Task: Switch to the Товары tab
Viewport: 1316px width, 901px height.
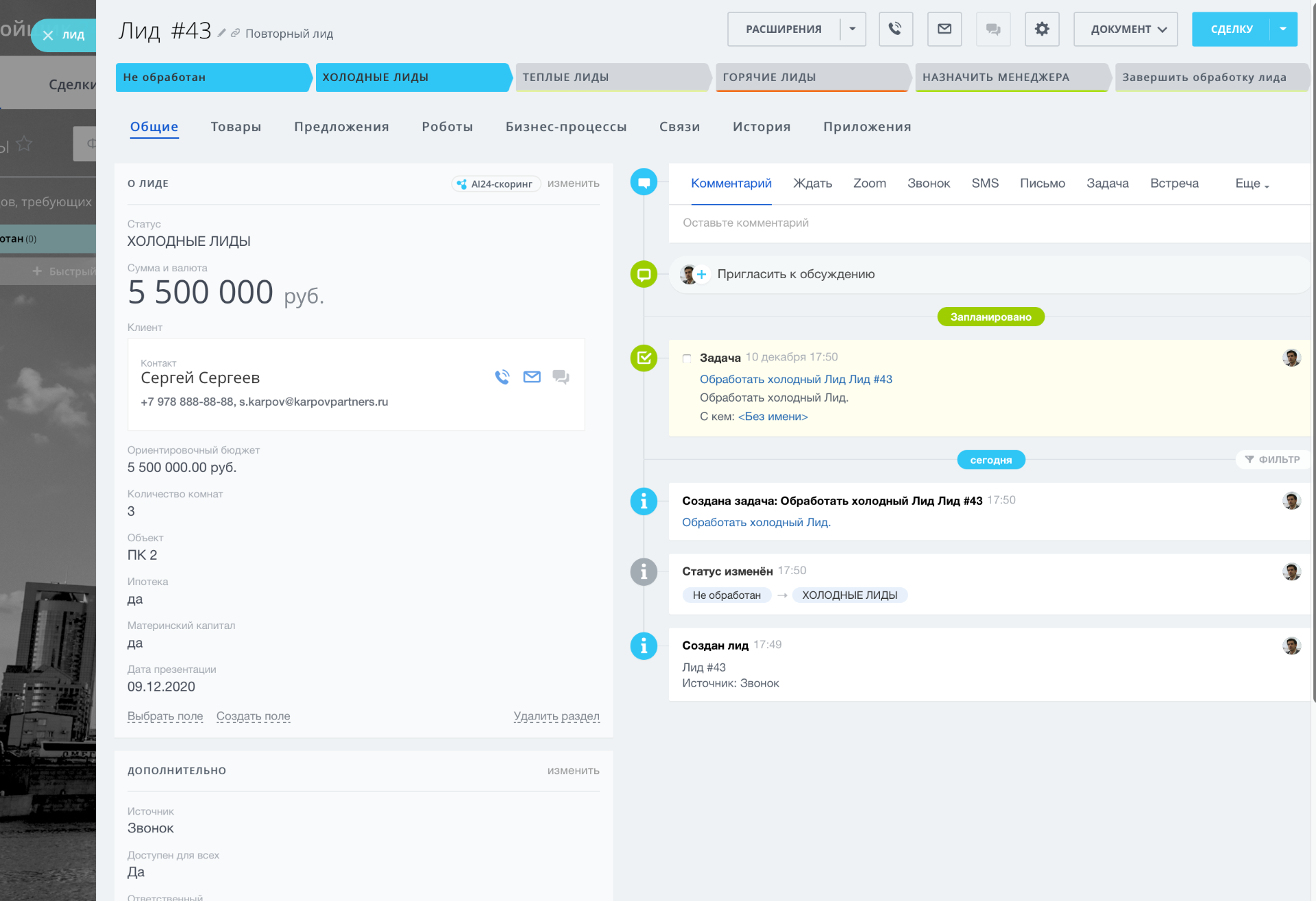Action: pos(235,126)
